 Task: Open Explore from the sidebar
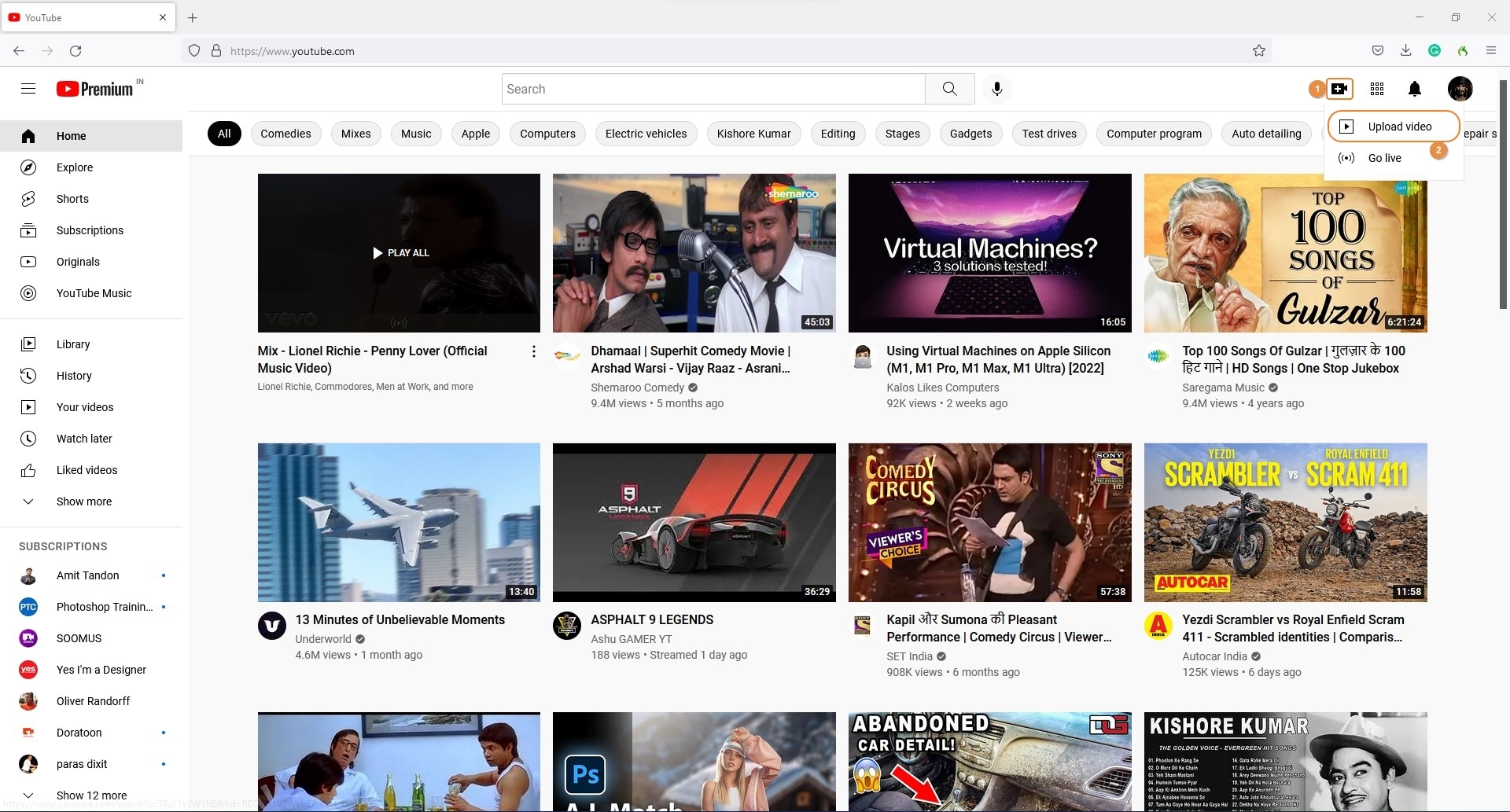click(x=91, y=167)
